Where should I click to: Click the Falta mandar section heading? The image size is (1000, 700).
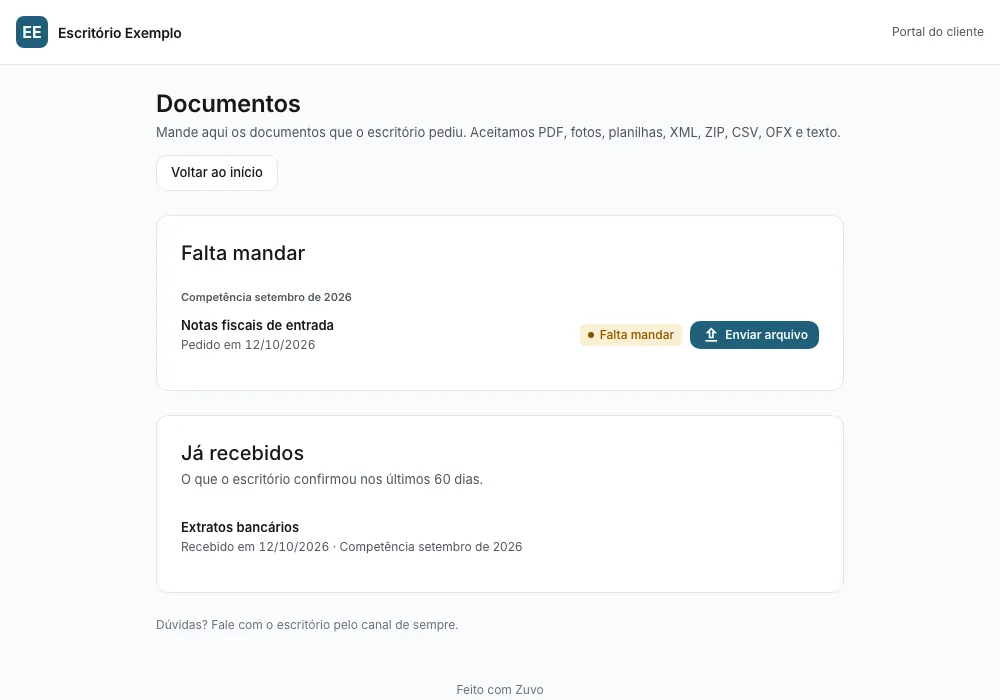tap(243, 253)
